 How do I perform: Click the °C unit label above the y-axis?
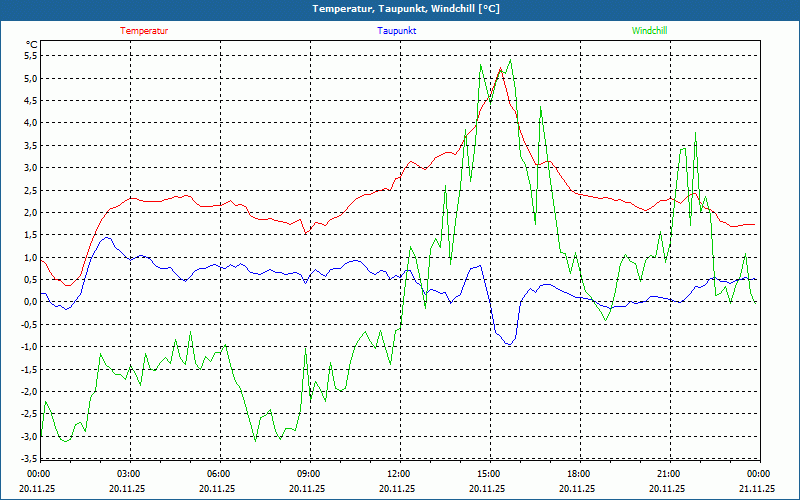click(x=32, y=44)
